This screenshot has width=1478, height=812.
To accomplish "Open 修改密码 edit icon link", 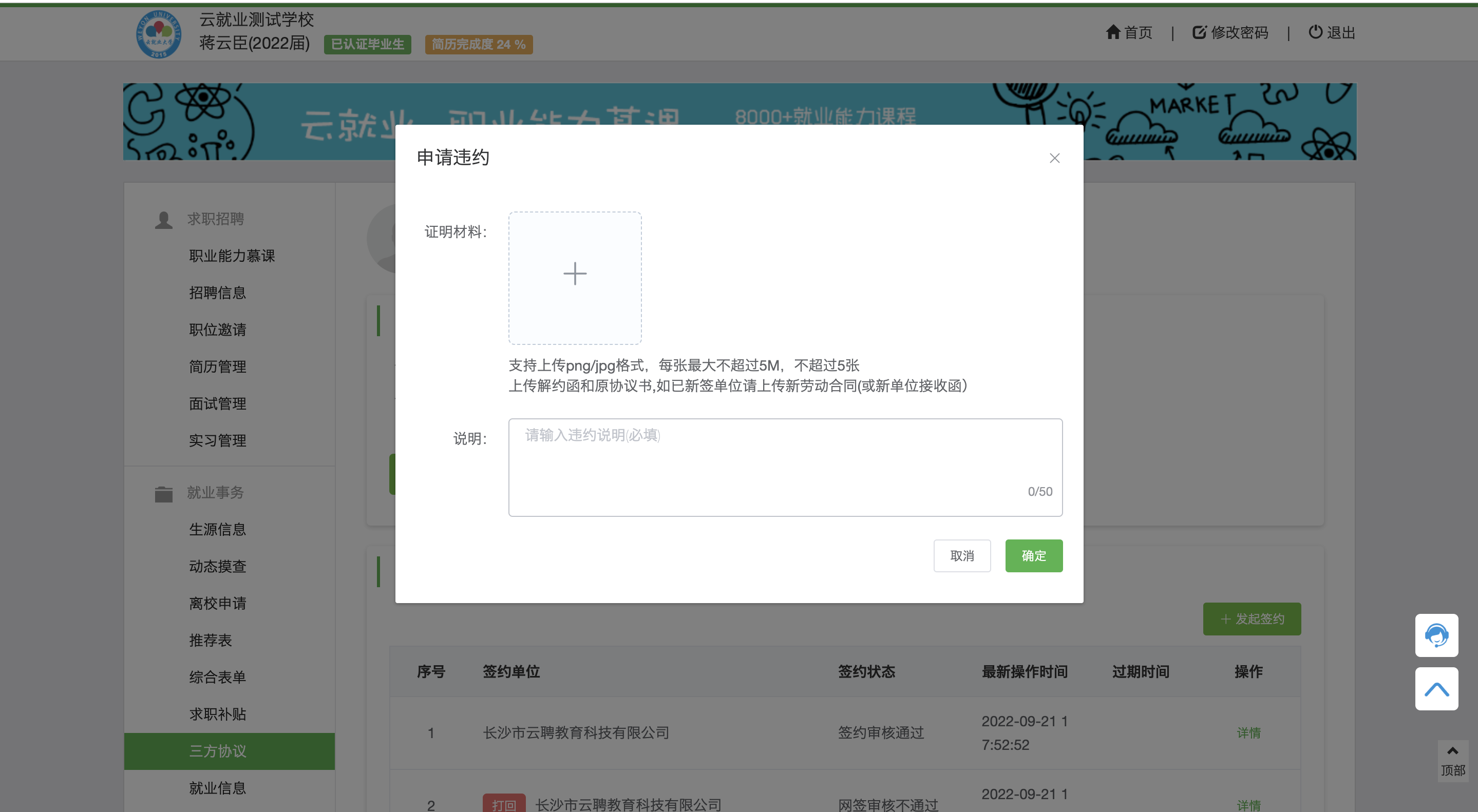I will [x=1199, y=32].
